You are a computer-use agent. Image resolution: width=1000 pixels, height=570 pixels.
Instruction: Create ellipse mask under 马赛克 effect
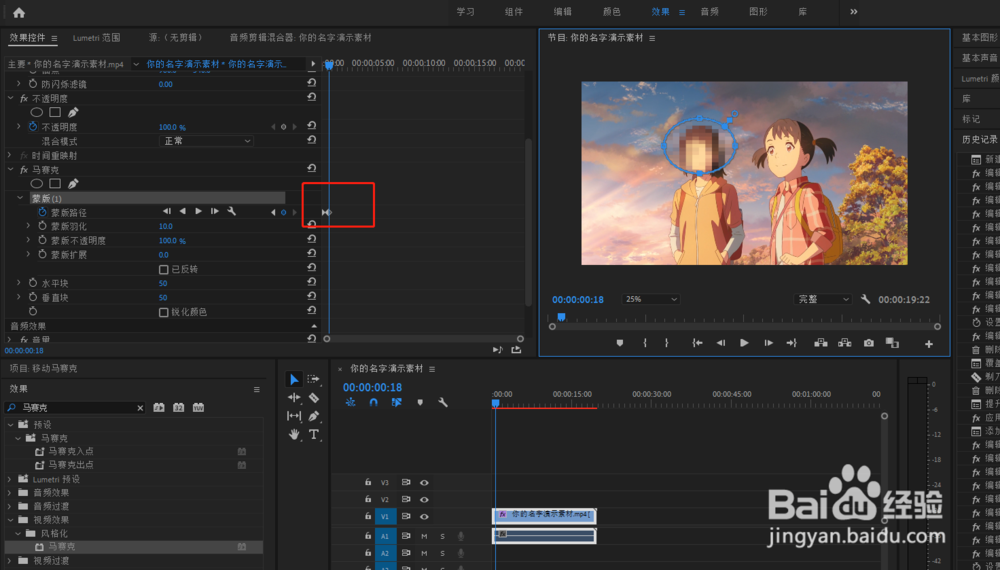tap(36, 184)
